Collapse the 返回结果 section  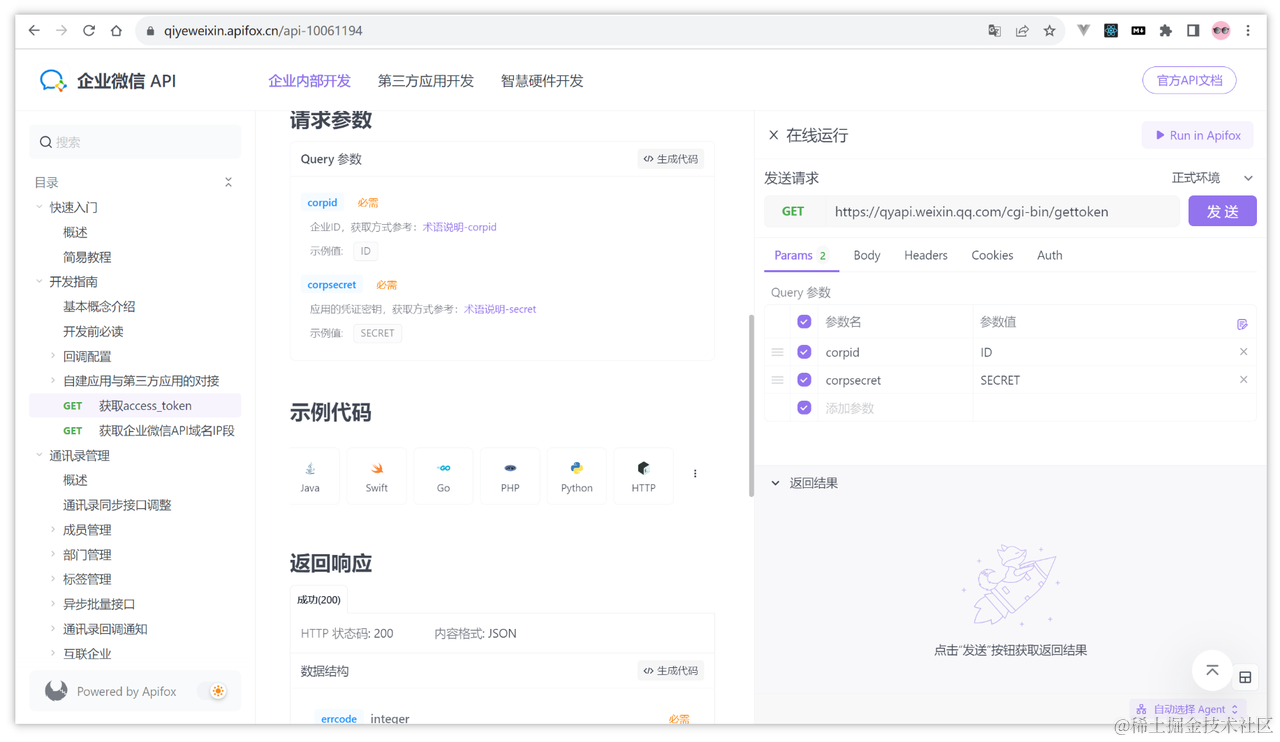tap(775, 483)
